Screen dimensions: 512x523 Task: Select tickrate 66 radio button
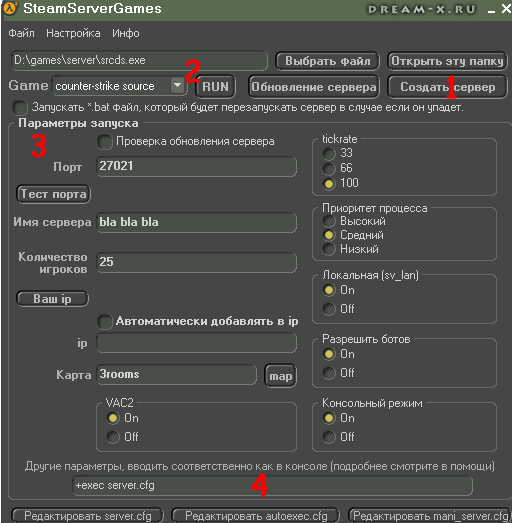click(x=329, y=168)
